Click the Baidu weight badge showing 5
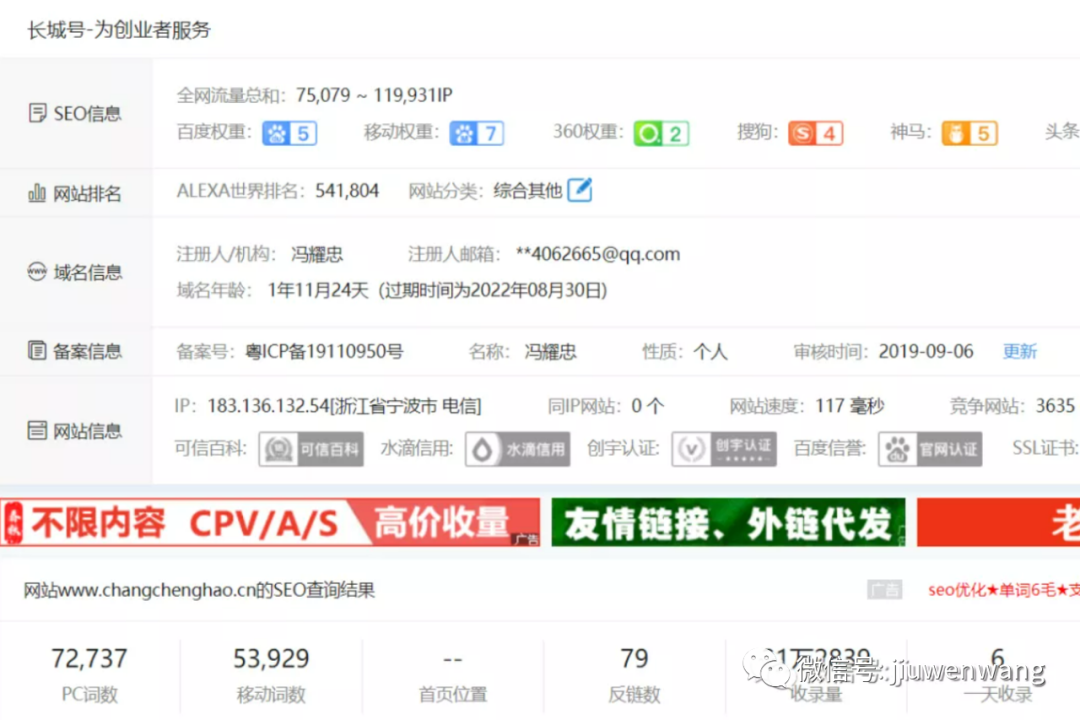This screenshot has height=720, width=1080. pos(289,132)
